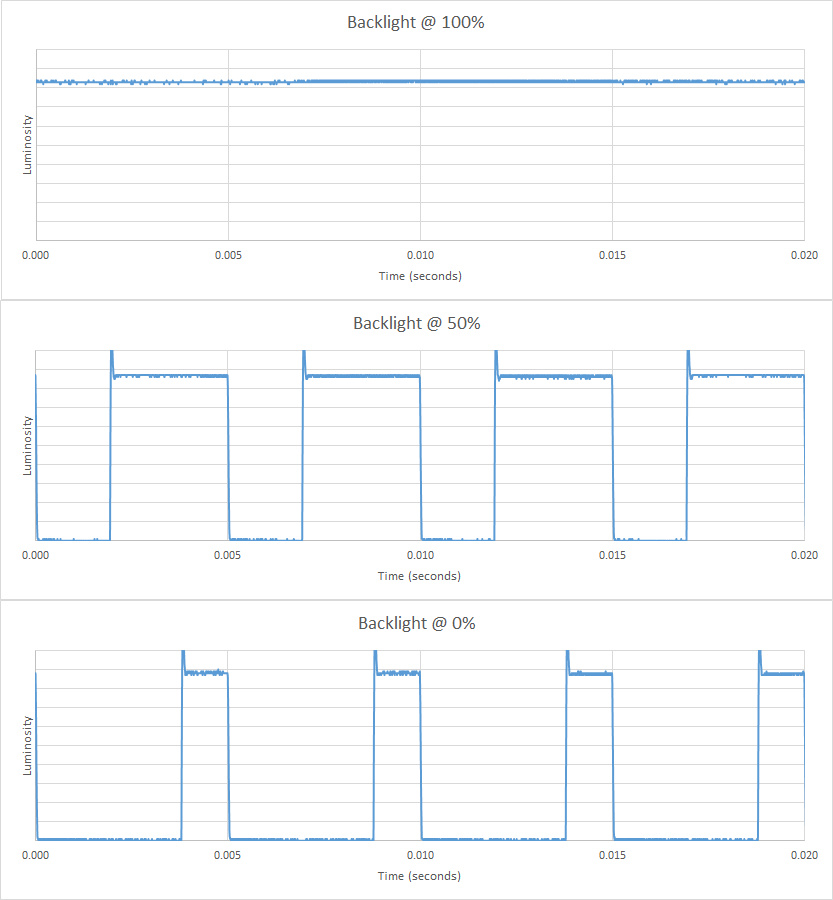Screen dimensions: 833x900
Task: Select the flat data line in 100% chart
Action: pos(420,81)
